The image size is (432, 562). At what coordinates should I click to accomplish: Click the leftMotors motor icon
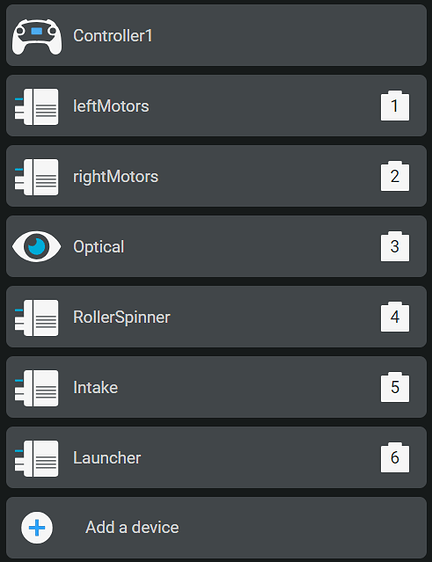37,107
